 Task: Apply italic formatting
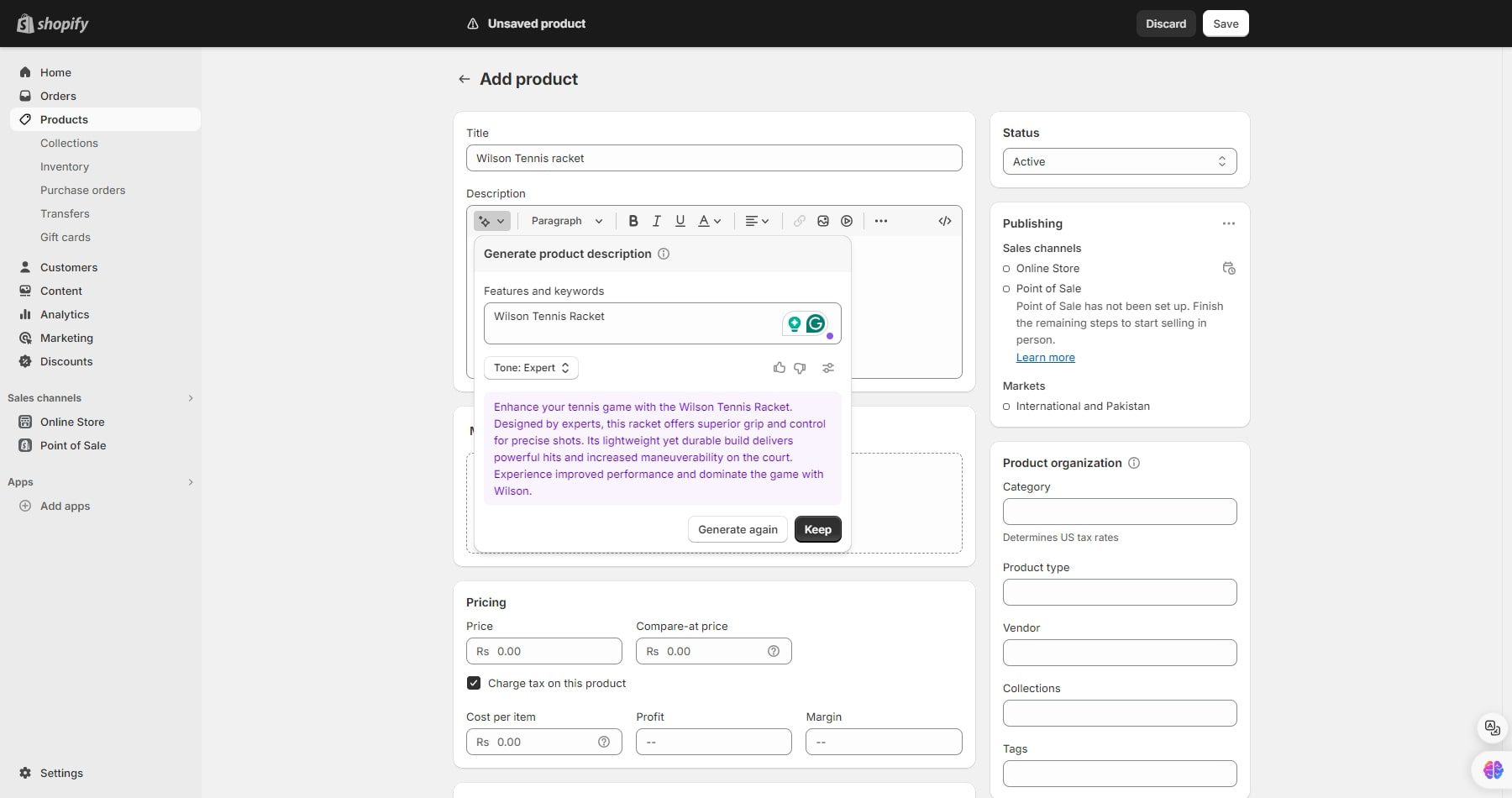pos(656,221)
